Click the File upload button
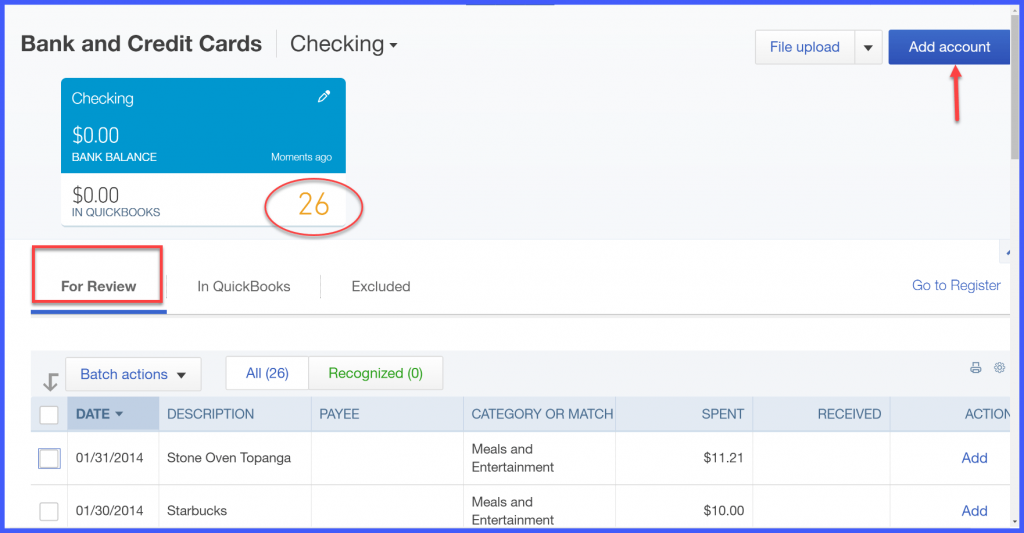1024x533 pixels. point(805,47)
